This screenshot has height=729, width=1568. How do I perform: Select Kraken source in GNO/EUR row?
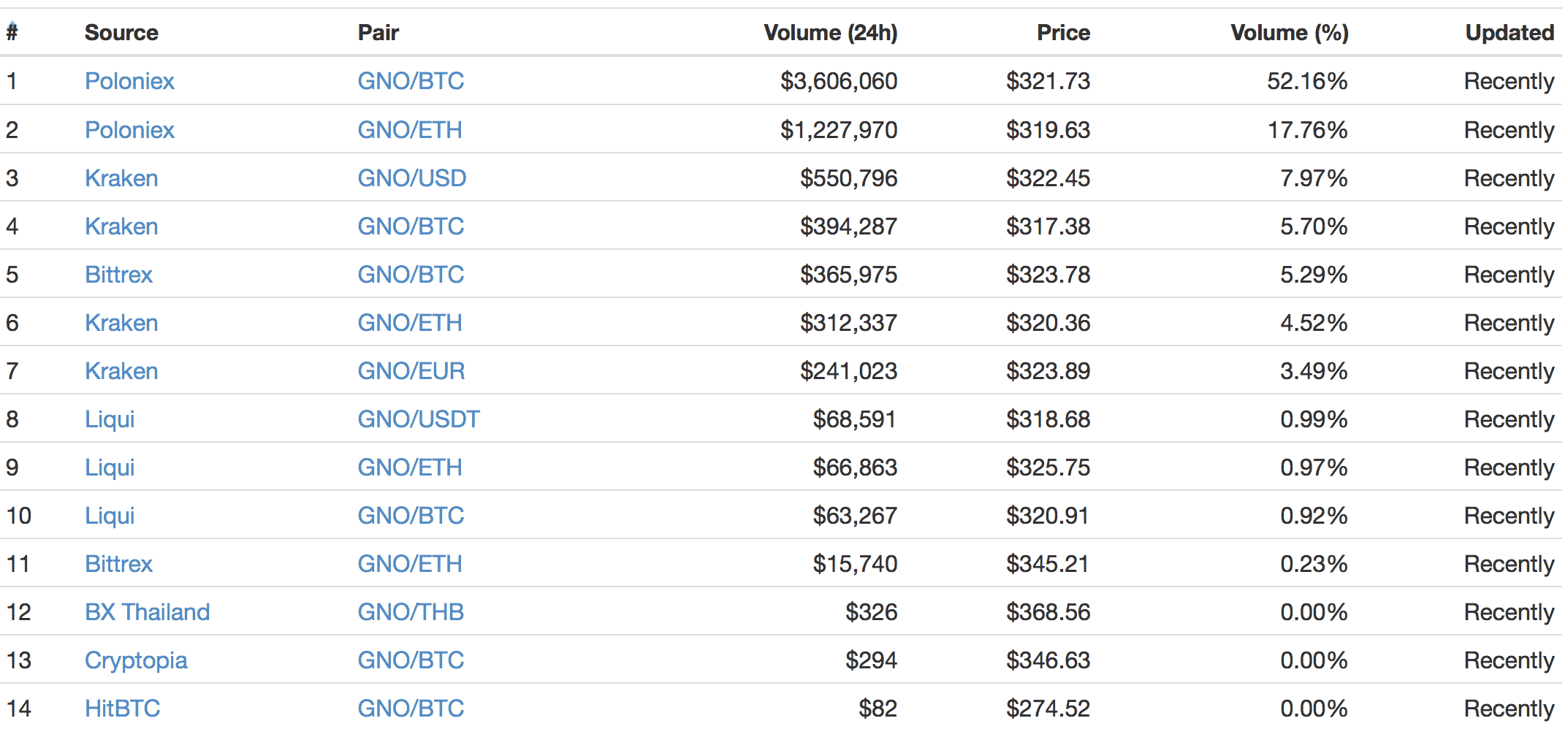click(x=121, y=371)
